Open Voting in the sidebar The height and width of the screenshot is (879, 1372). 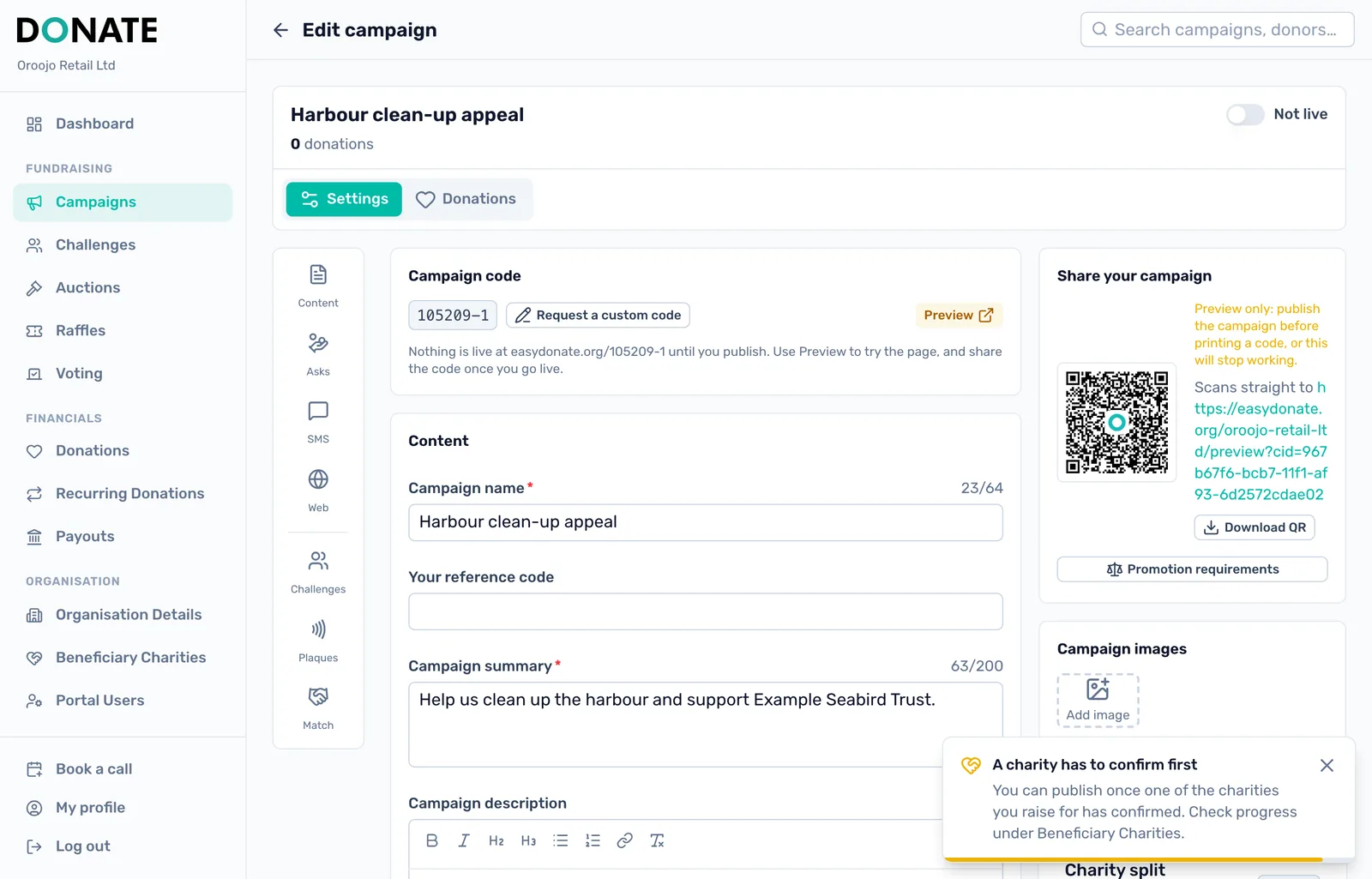(123, 374)
